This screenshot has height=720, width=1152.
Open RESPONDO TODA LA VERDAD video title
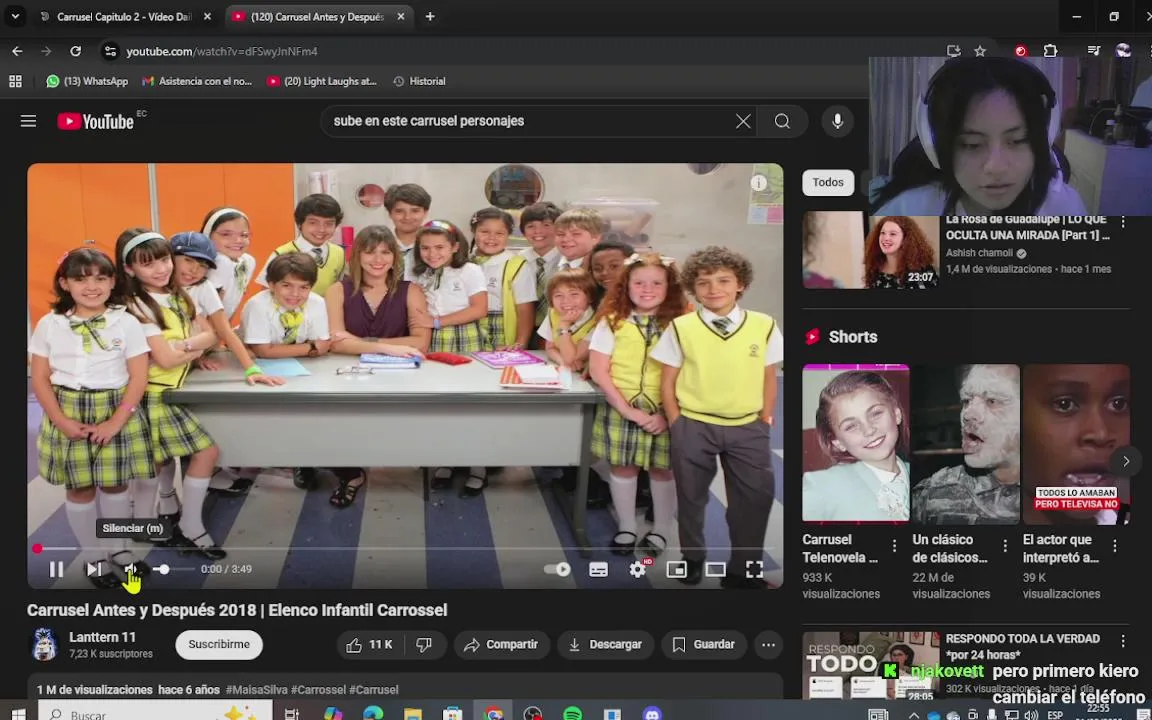[1022, 646]
